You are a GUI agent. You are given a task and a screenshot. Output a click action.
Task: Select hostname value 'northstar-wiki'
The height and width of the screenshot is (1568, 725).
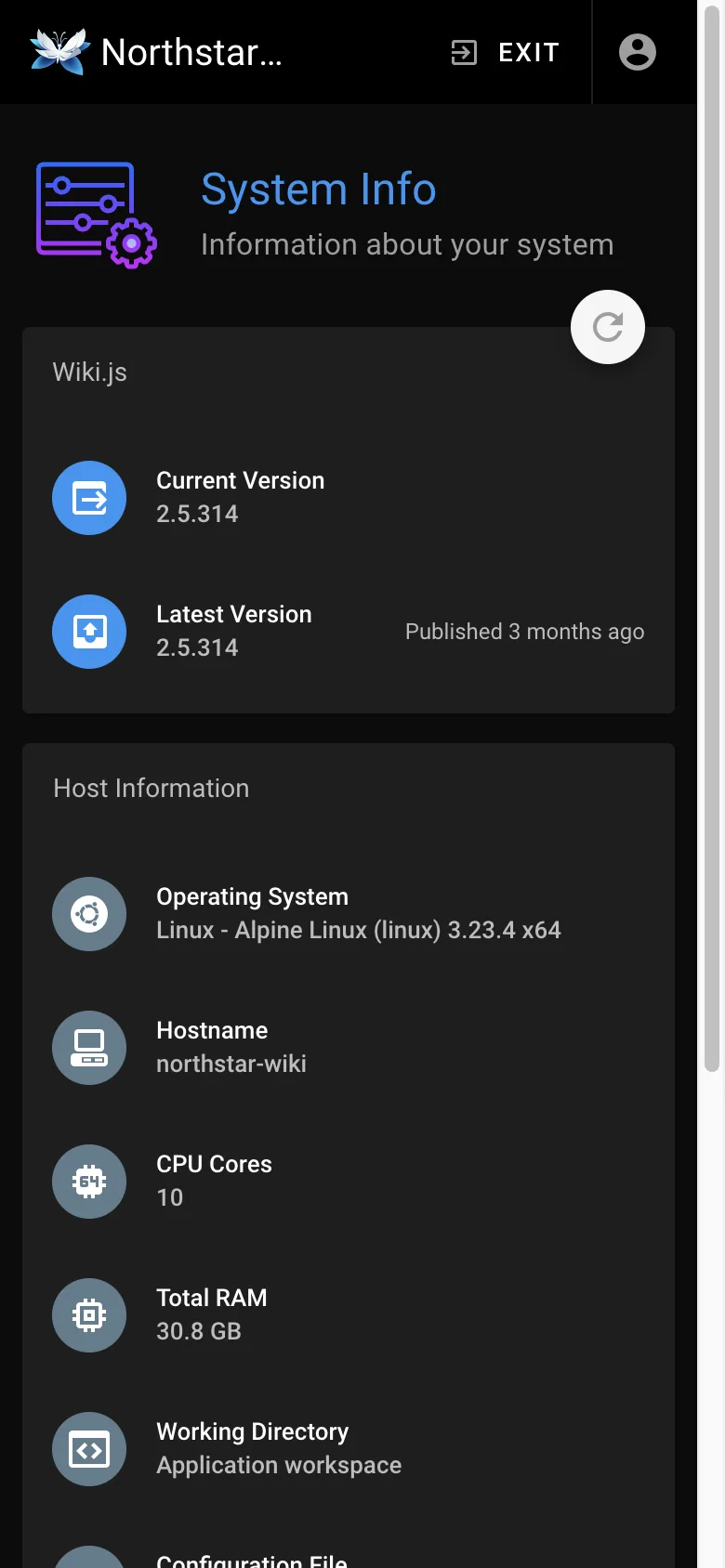[231, 1064]
